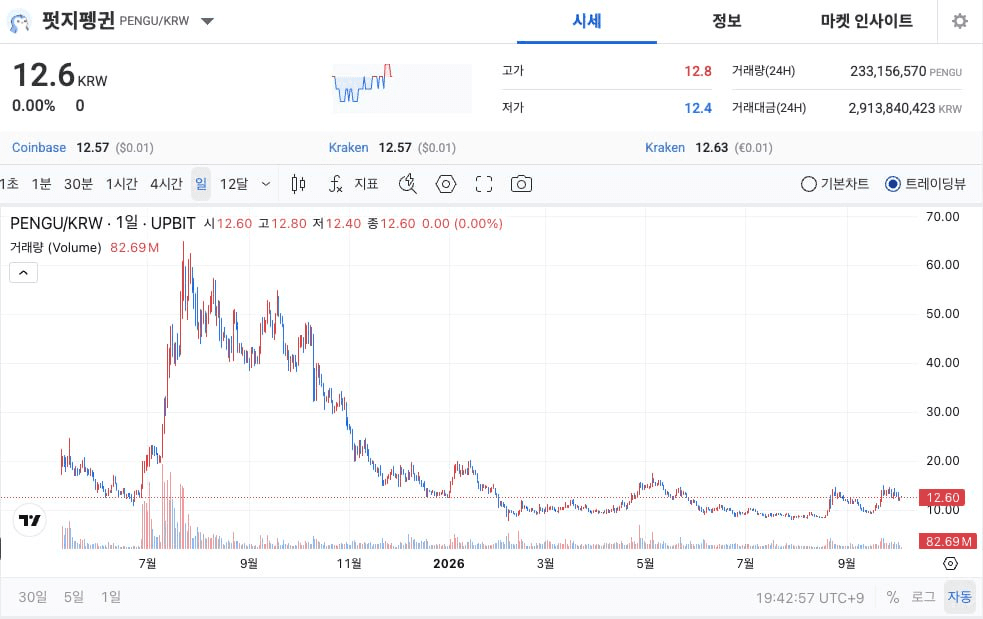Screen dimensions: 983x619
Task: Select the 트레이딩뷰 radio option
Action: [925, 184]
